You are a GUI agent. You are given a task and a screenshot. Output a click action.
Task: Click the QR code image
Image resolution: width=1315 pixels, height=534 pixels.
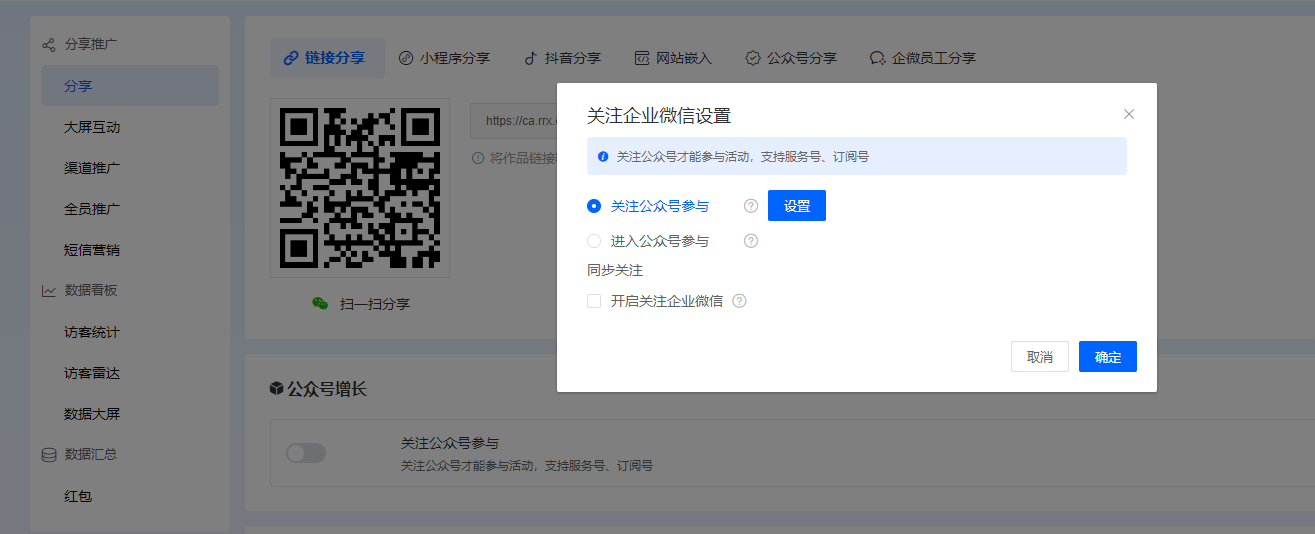pyautogui.click(x=360, y=187)
